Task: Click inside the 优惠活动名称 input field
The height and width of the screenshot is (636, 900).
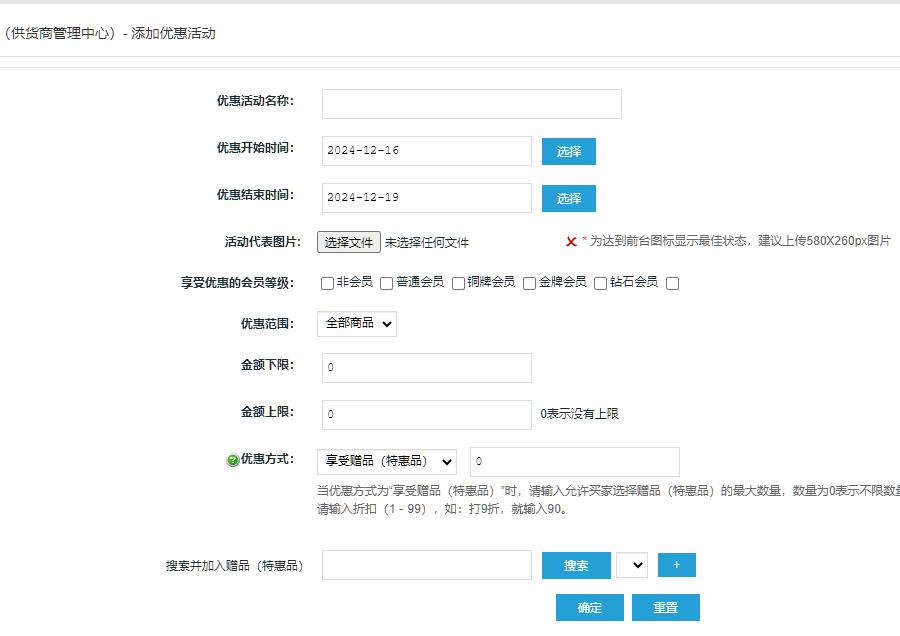Action: (x=471, y=103)
